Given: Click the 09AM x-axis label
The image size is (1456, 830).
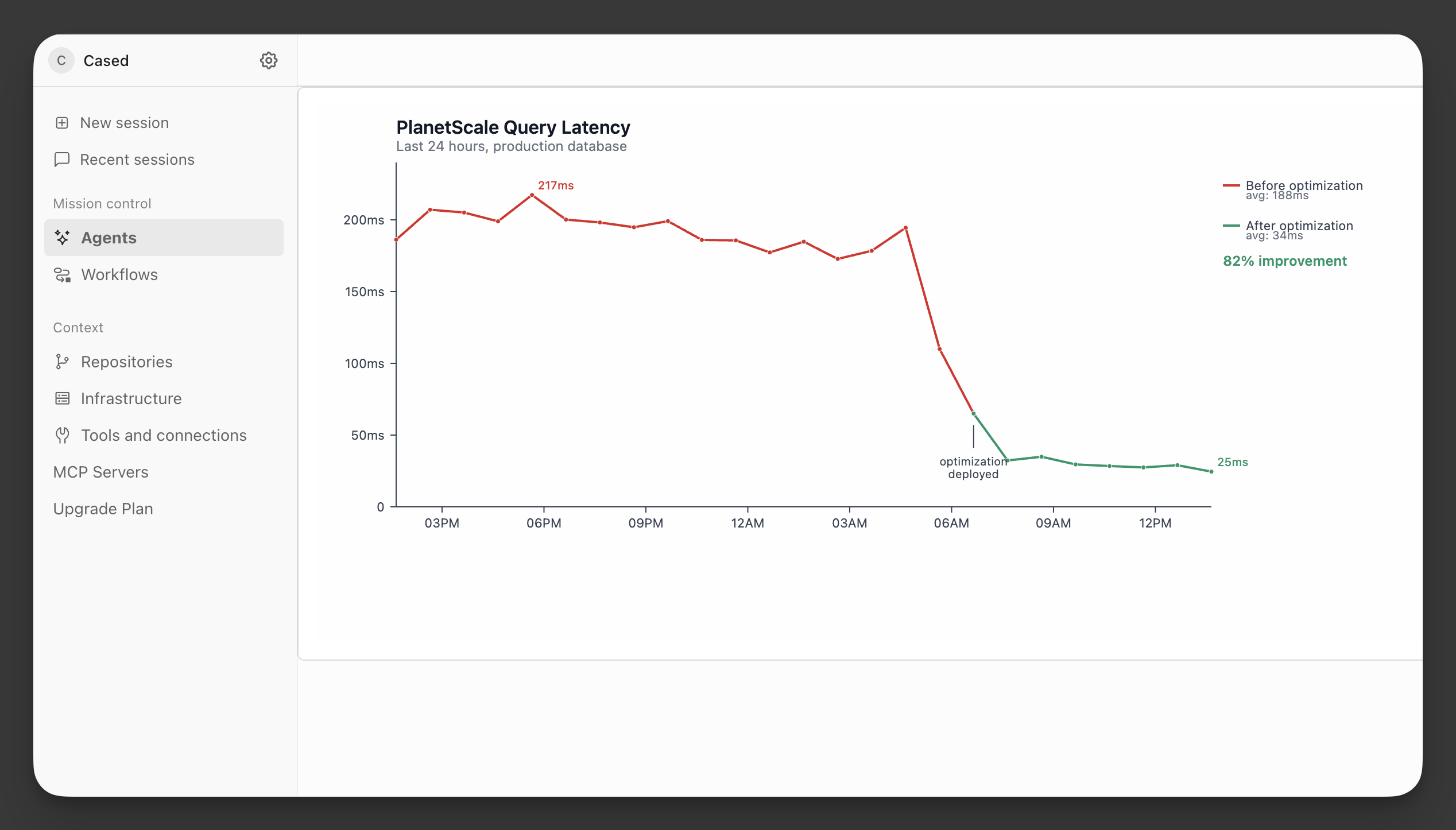Looking at the screenshot, I should pos(1054,523).
